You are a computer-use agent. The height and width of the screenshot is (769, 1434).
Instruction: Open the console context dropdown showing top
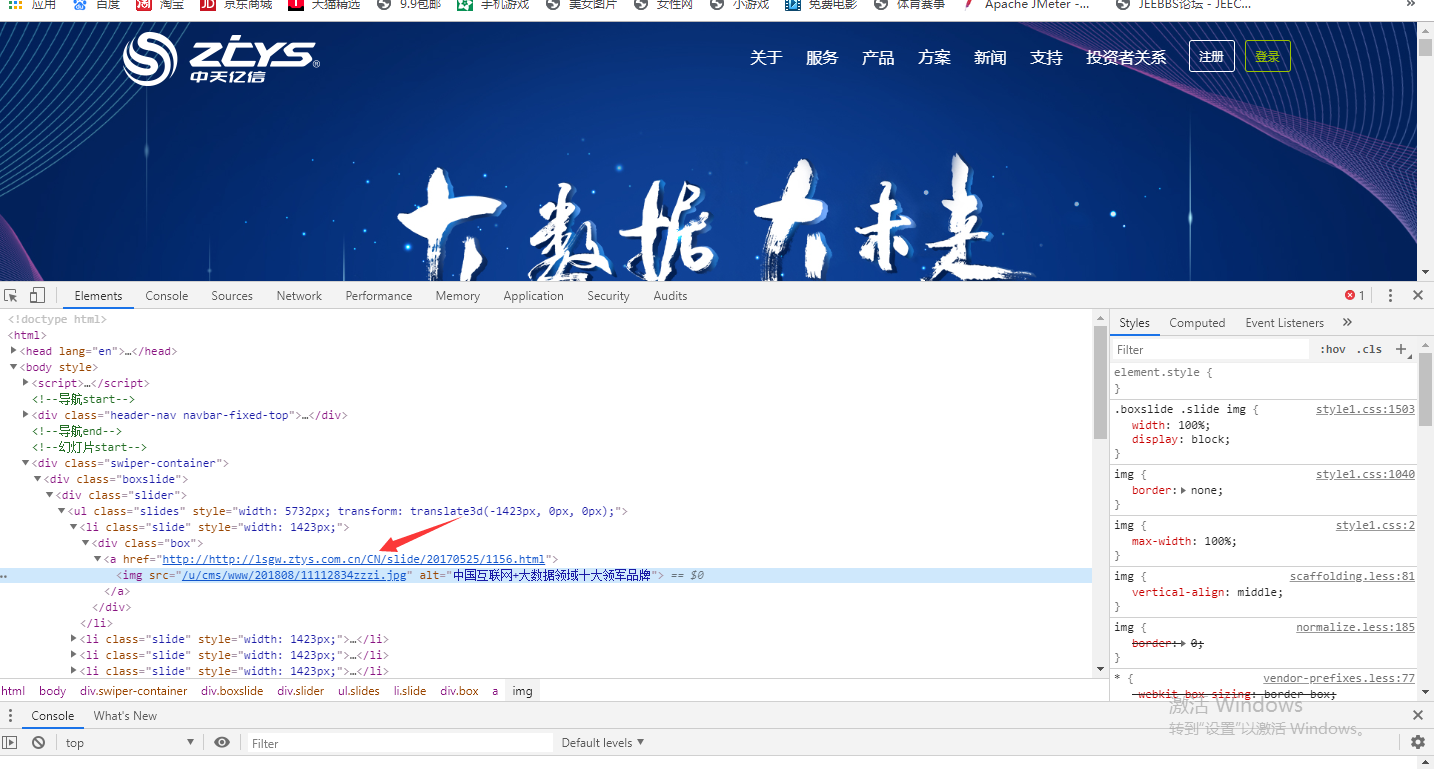pos(130,743)
